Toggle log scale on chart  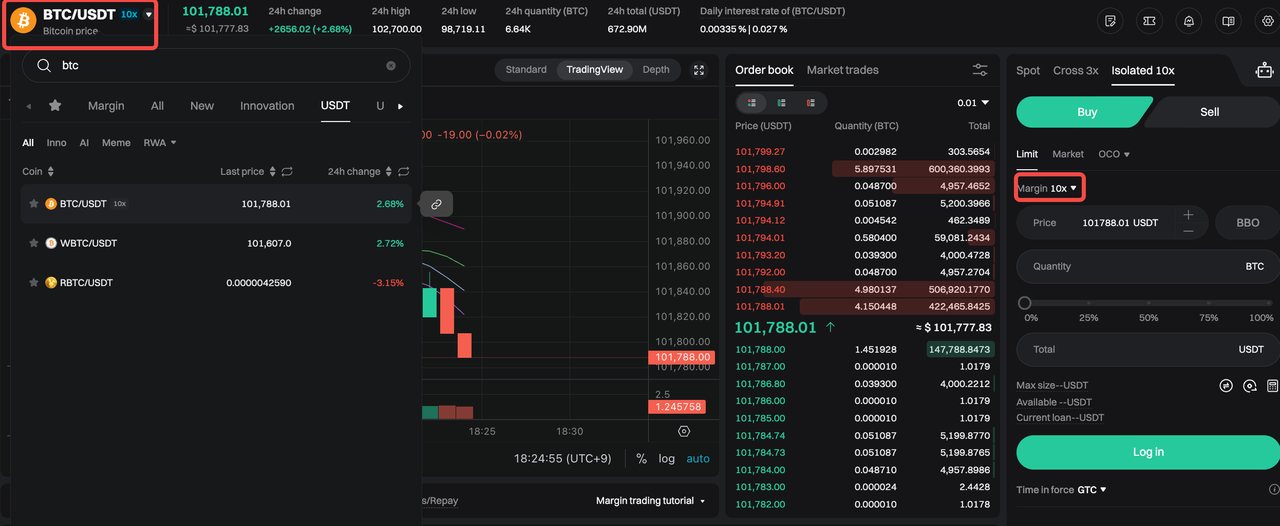(667, 458)
